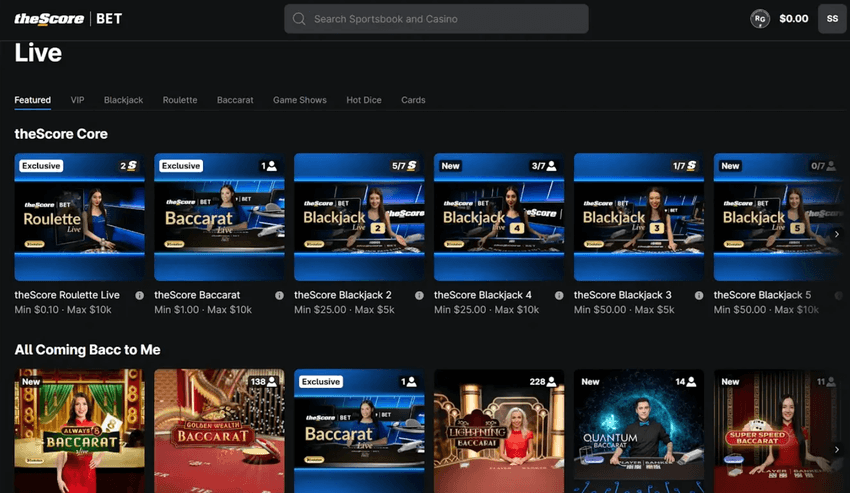This screenshot has width=850, height=493.
Task: Show more theScore Core games with the arrow
Action: pyautogui.click(x=836, y=234)
